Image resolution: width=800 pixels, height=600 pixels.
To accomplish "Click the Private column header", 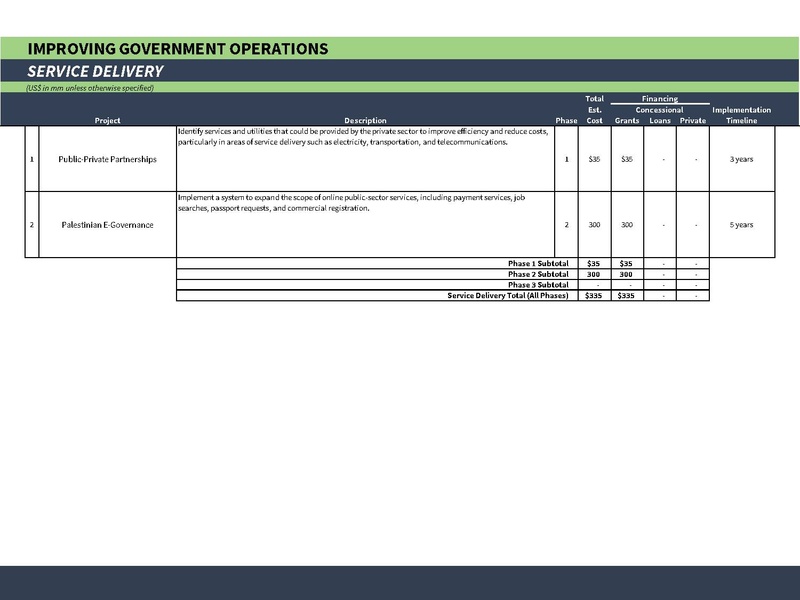I will (692, 121).
